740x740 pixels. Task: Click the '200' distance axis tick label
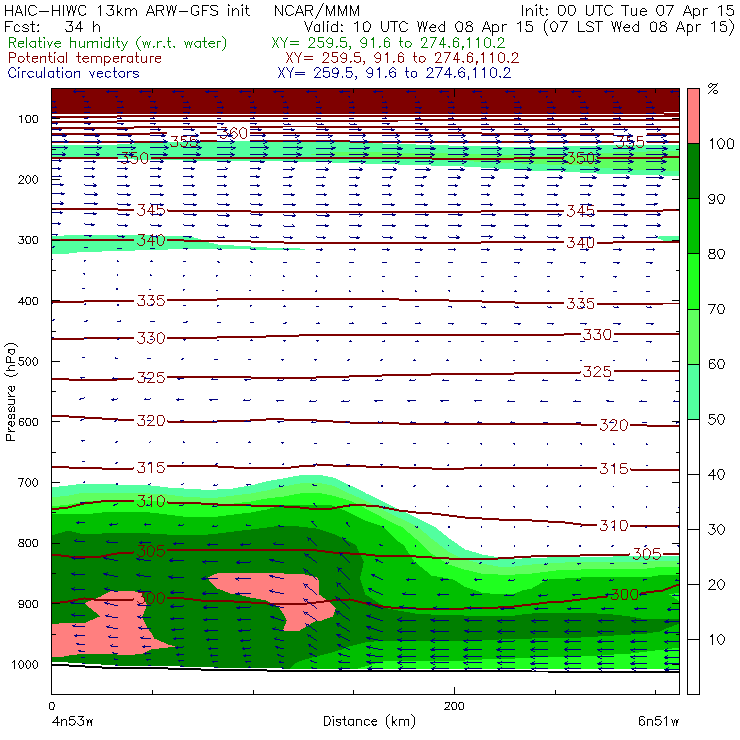(454, 706)
